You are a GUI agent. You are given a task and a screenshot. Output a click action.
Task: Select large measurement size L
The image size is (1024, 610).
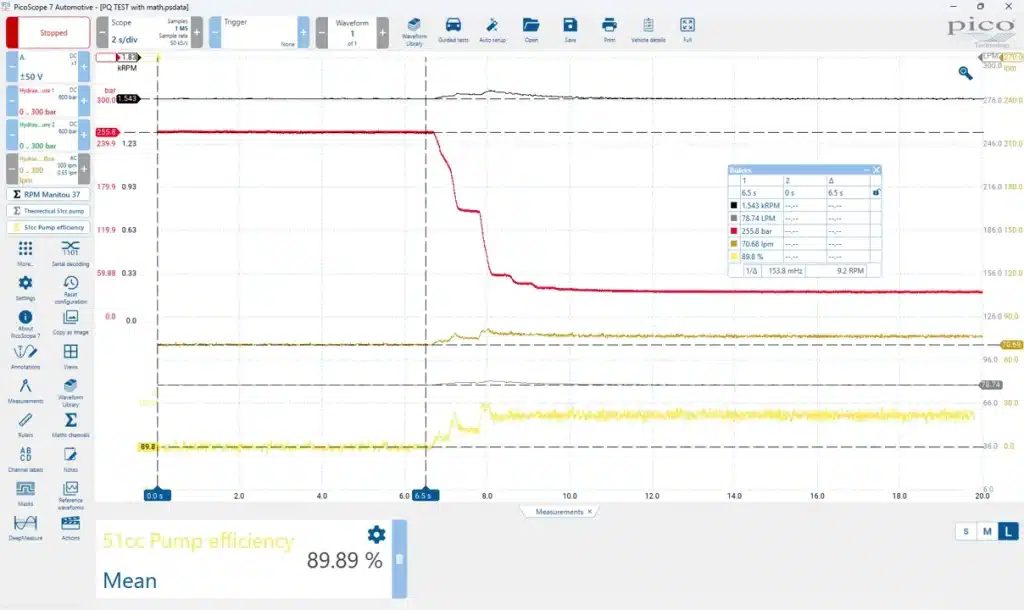coord(1008,532)
